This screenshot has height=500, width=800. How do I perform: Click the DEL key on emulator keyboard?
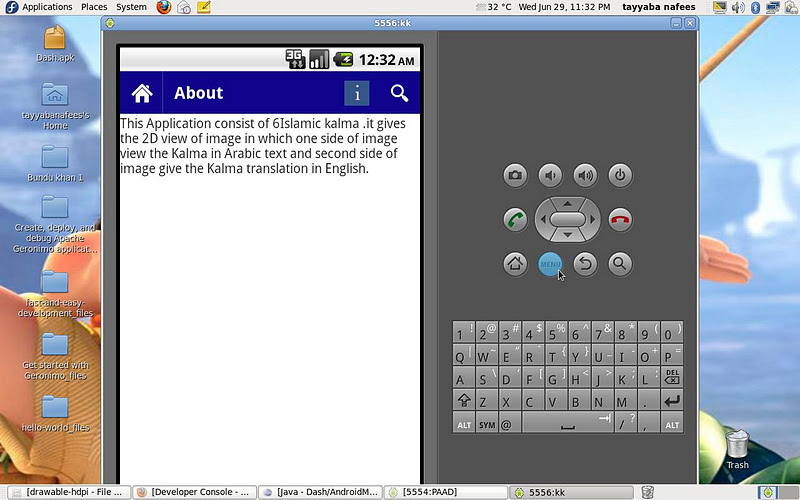coord(672,377)
